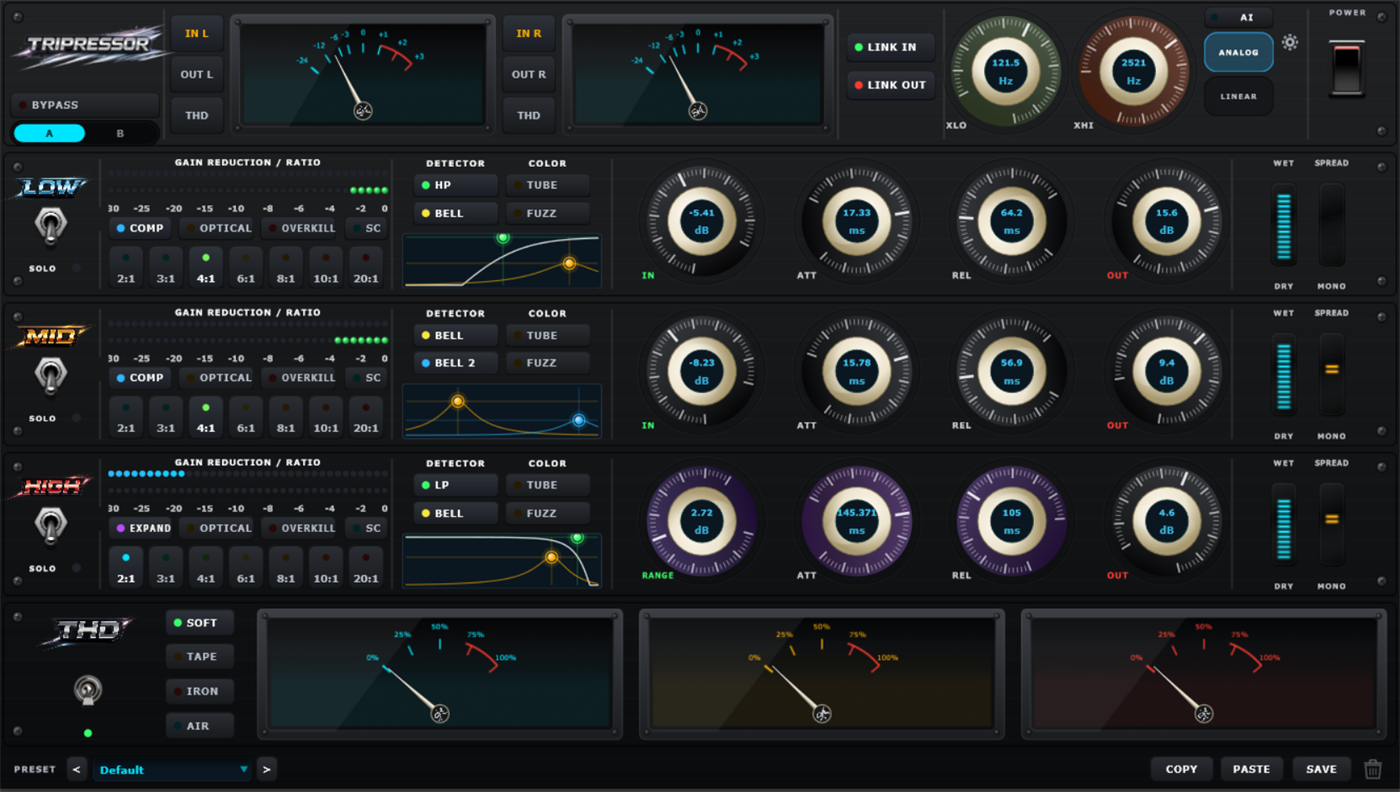
Task: Select OUT L meter source
Action: point(197,75)
